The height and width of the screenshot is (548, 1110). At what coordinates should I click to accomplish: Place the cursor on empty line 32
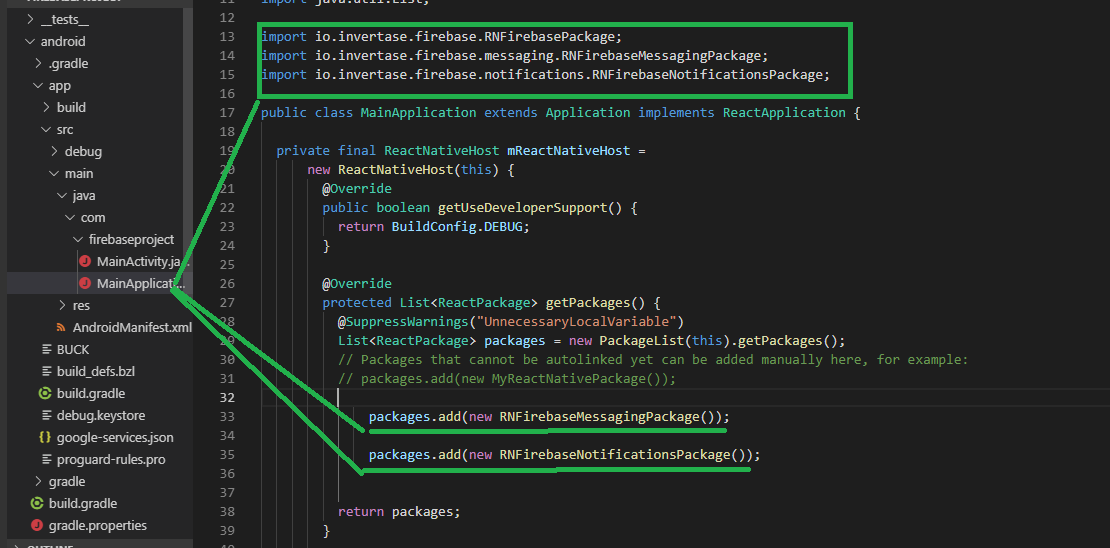pyautogui.click(x=685, y=398)
